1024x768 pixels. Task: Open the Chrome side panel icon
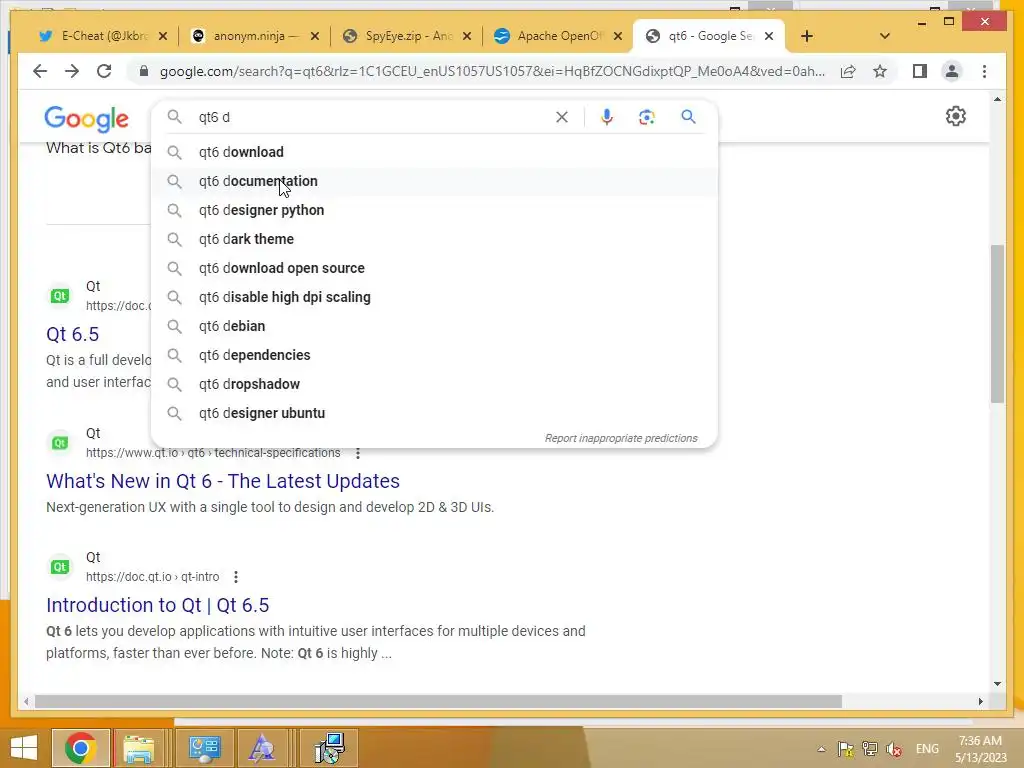pyautogui.click(x=920, y=71)
